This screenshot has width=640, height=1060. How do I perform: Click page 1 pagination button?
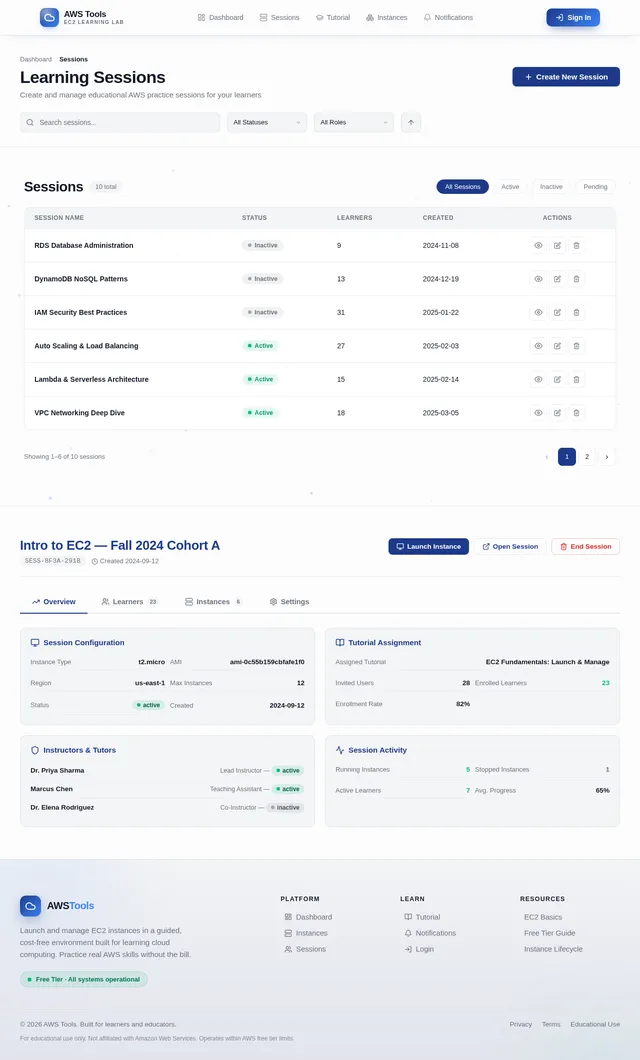point(567,457)
